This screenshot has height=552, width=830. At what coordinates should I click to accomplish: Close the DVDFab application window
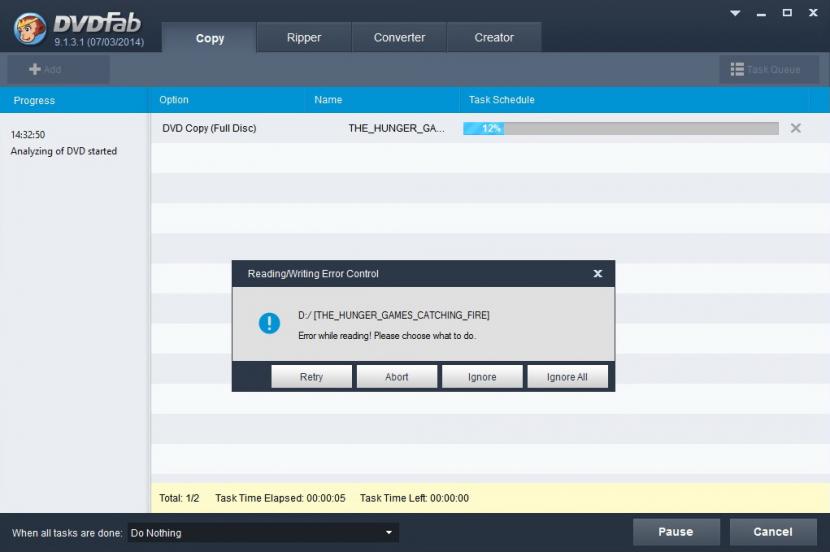[813, 13]
